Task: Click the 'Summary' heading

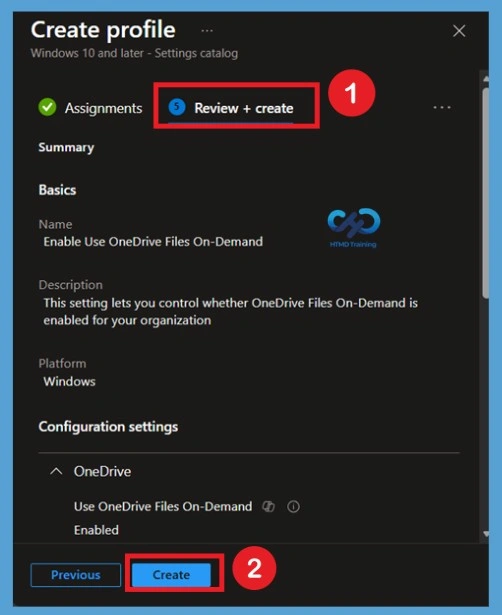Action: click(x=66, y=147)
